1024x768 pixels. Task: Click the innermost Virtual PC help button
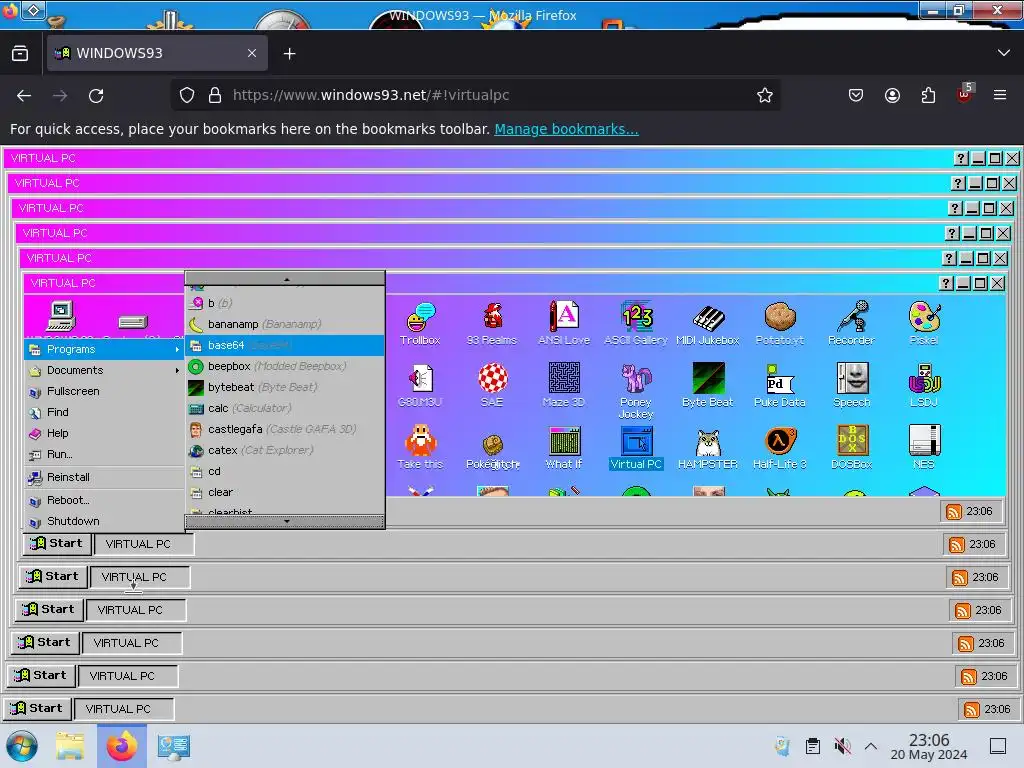[x=946, y=283]
